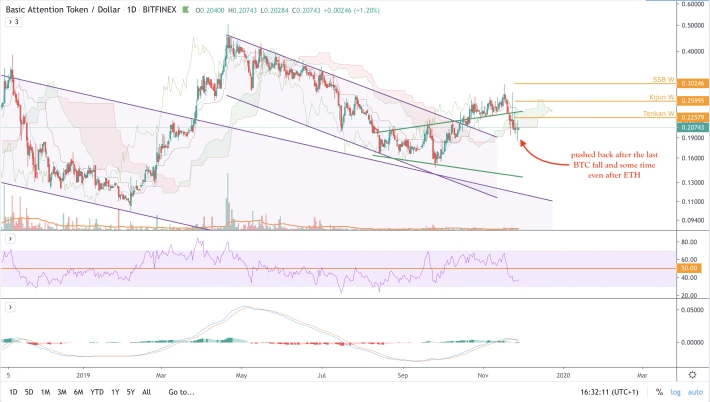Select the 1D time range

[13, 392]
